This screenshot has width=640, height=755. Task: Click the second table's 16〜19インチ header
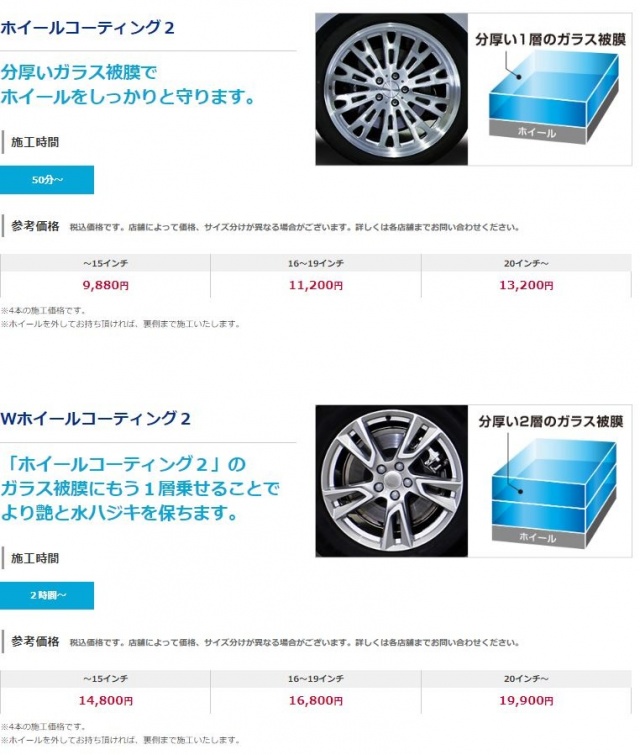tap(316, 679)
